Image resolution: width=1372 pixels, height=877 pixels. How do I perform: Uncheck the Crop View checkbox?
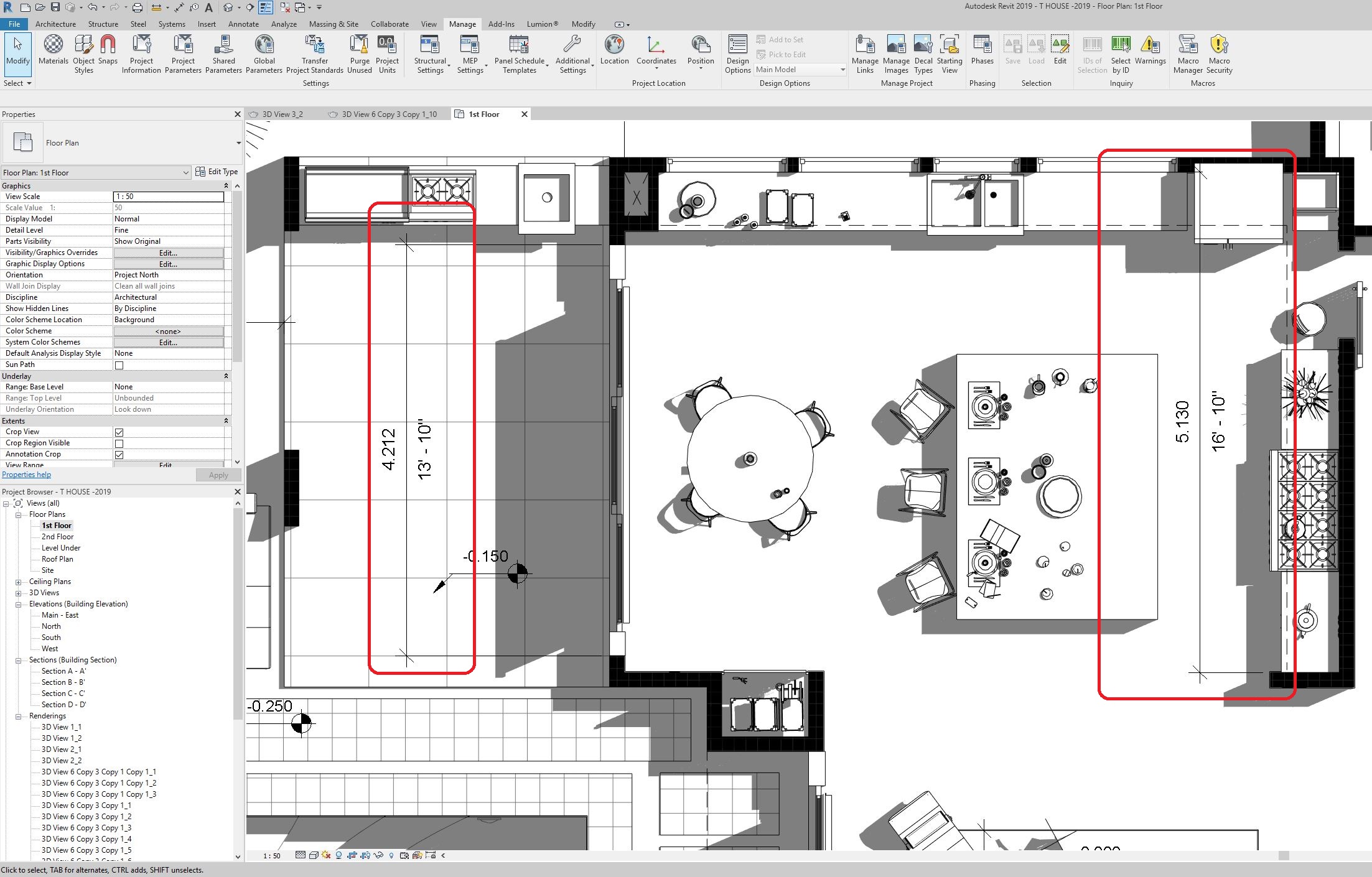tap(119, 432)
